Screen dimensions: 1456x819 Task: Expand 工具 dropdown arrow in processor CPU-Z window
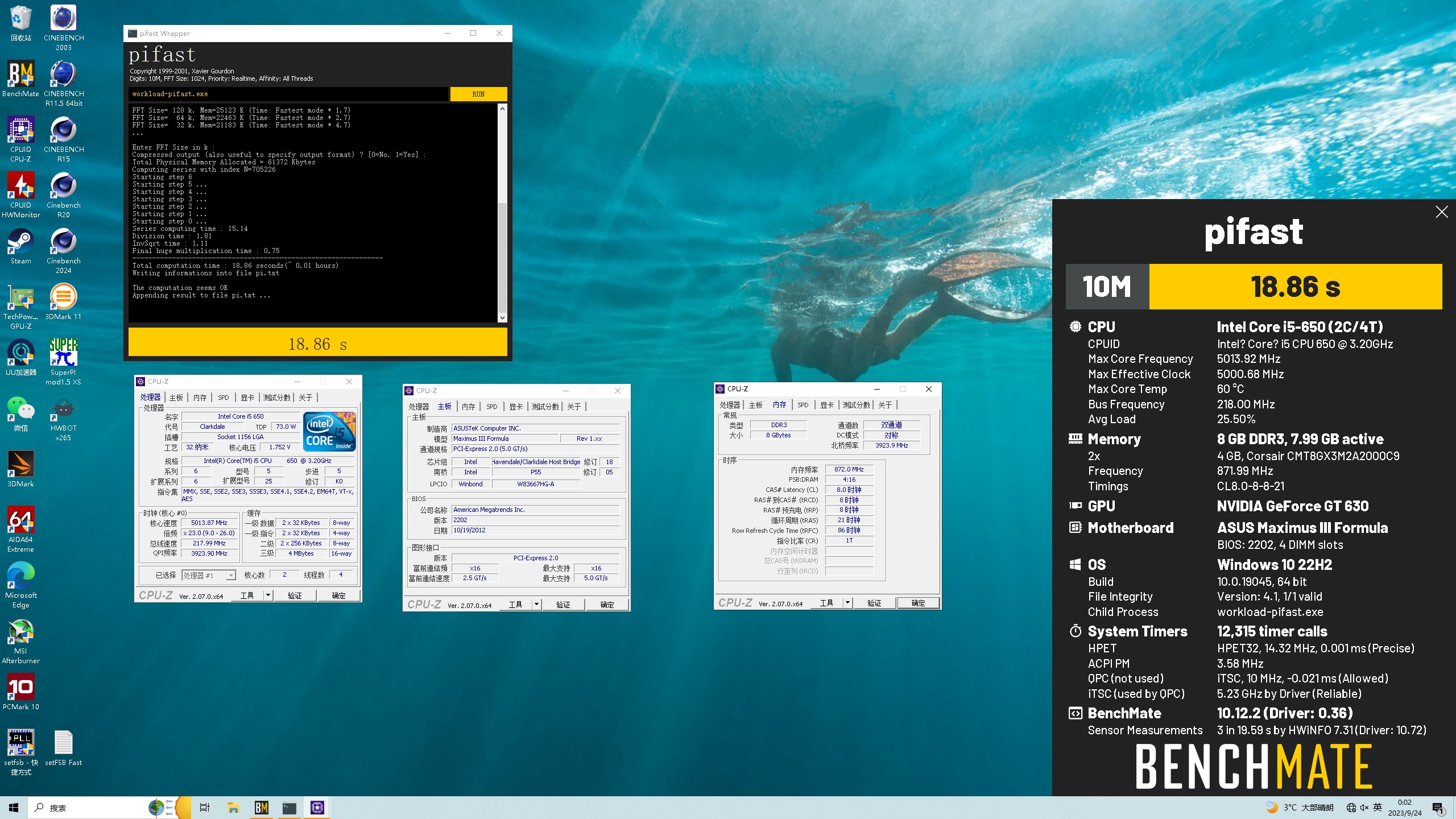pos(268,595)
